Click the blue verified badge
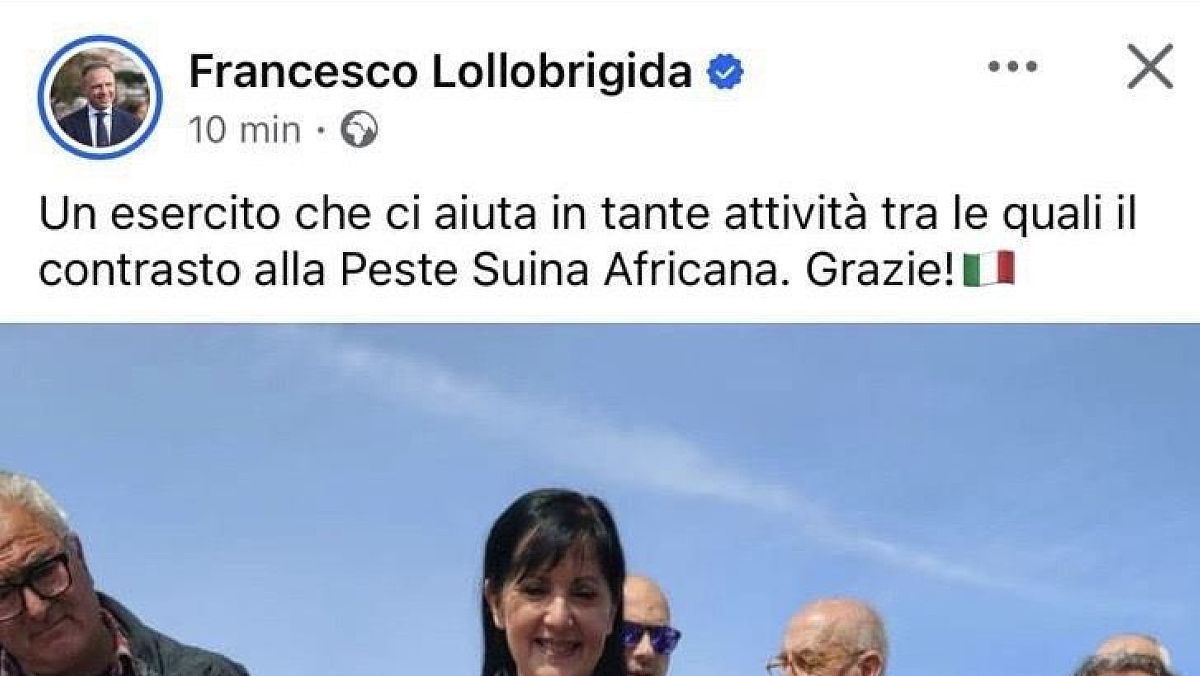The height and width of the screenshot is (676, 1200). point(726,73)
